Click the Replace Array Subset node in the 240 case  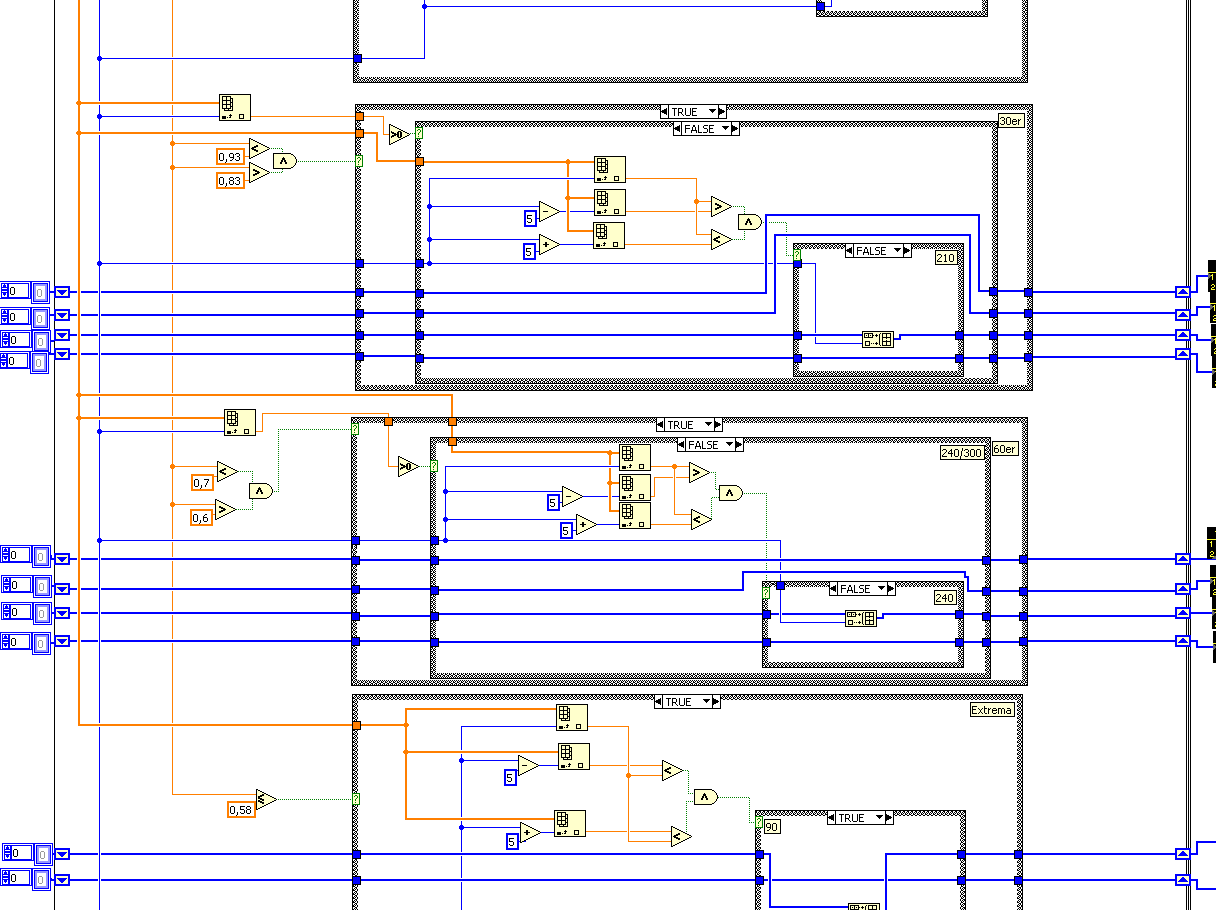click(861, 618)
